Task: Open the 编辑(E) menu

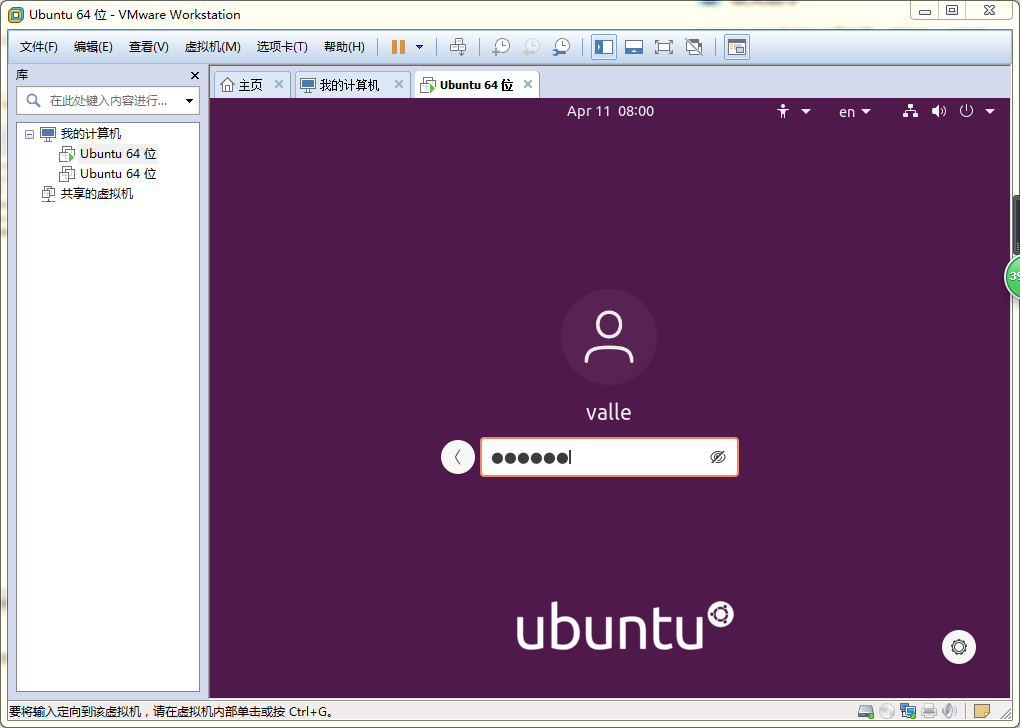Action: [93, 47]
